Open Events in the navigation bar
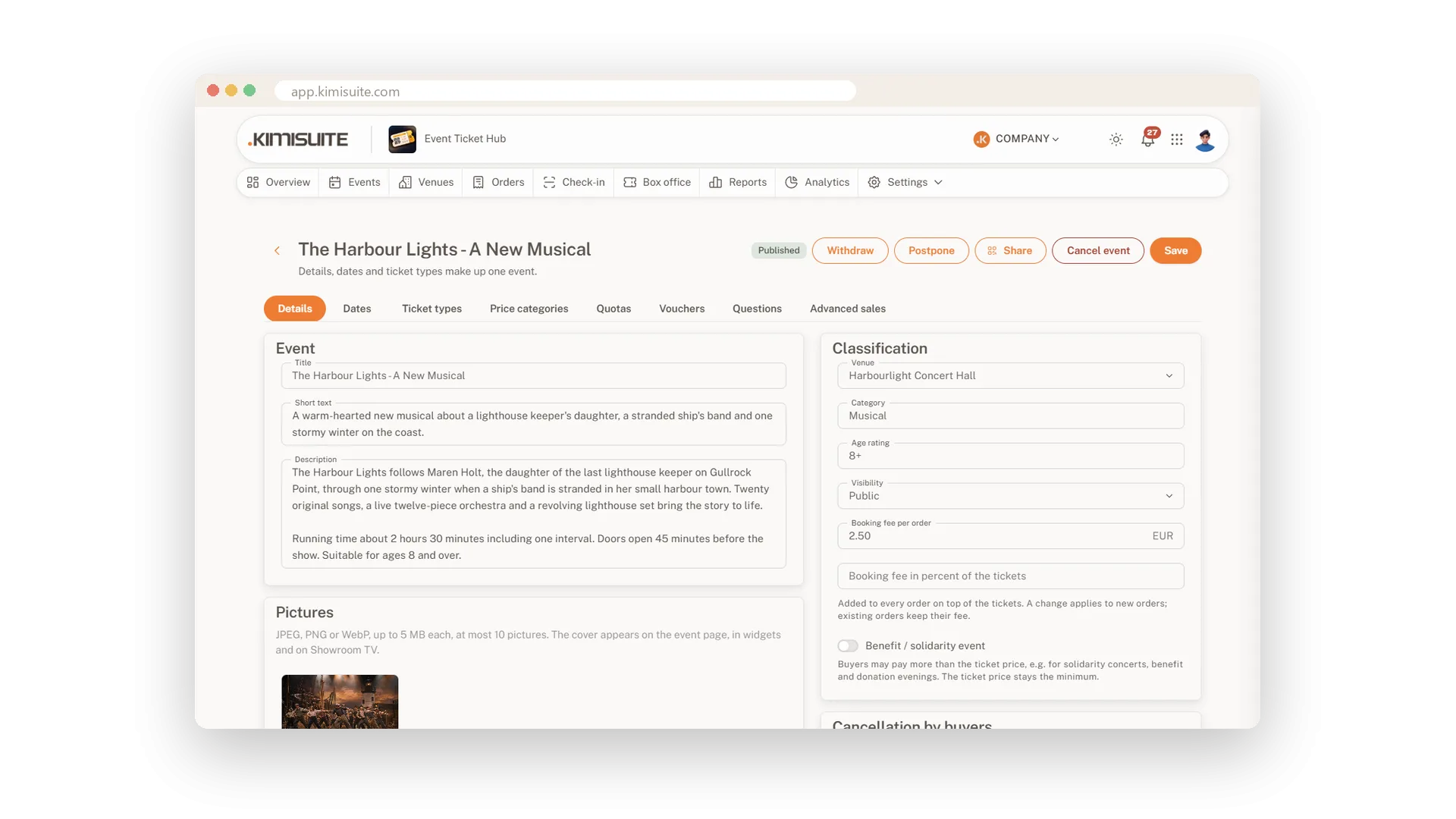Viewport: 1456px width, 819px height. [x=355, y=183]
